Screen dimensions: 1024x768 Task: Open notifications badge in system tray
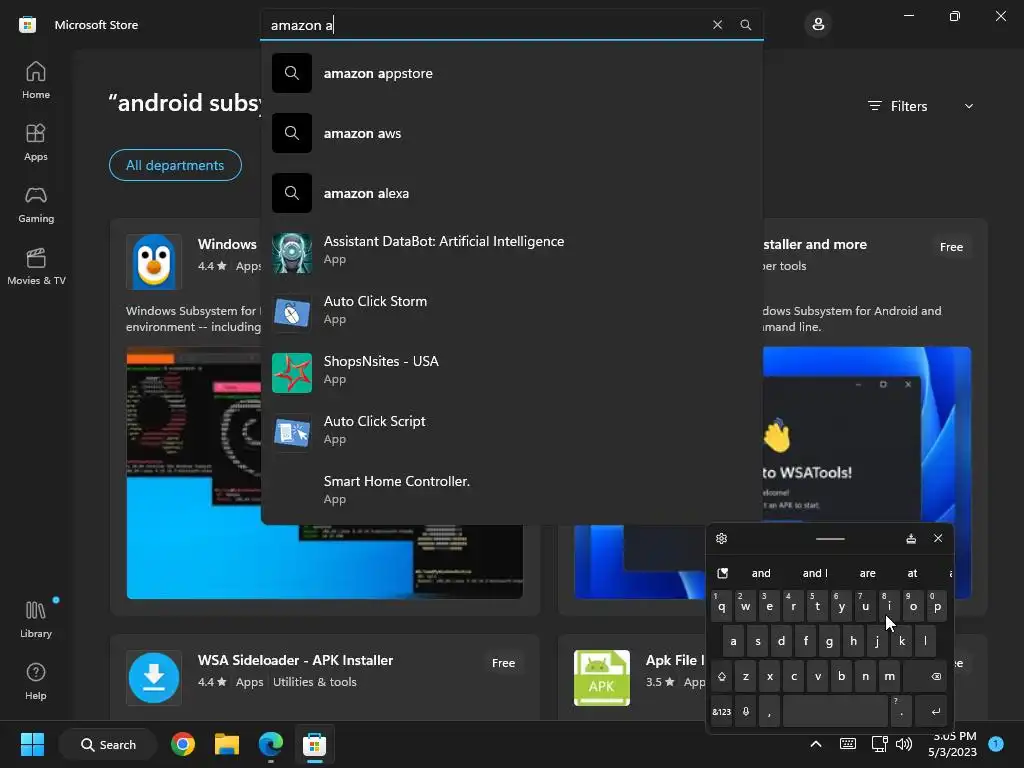995,744
